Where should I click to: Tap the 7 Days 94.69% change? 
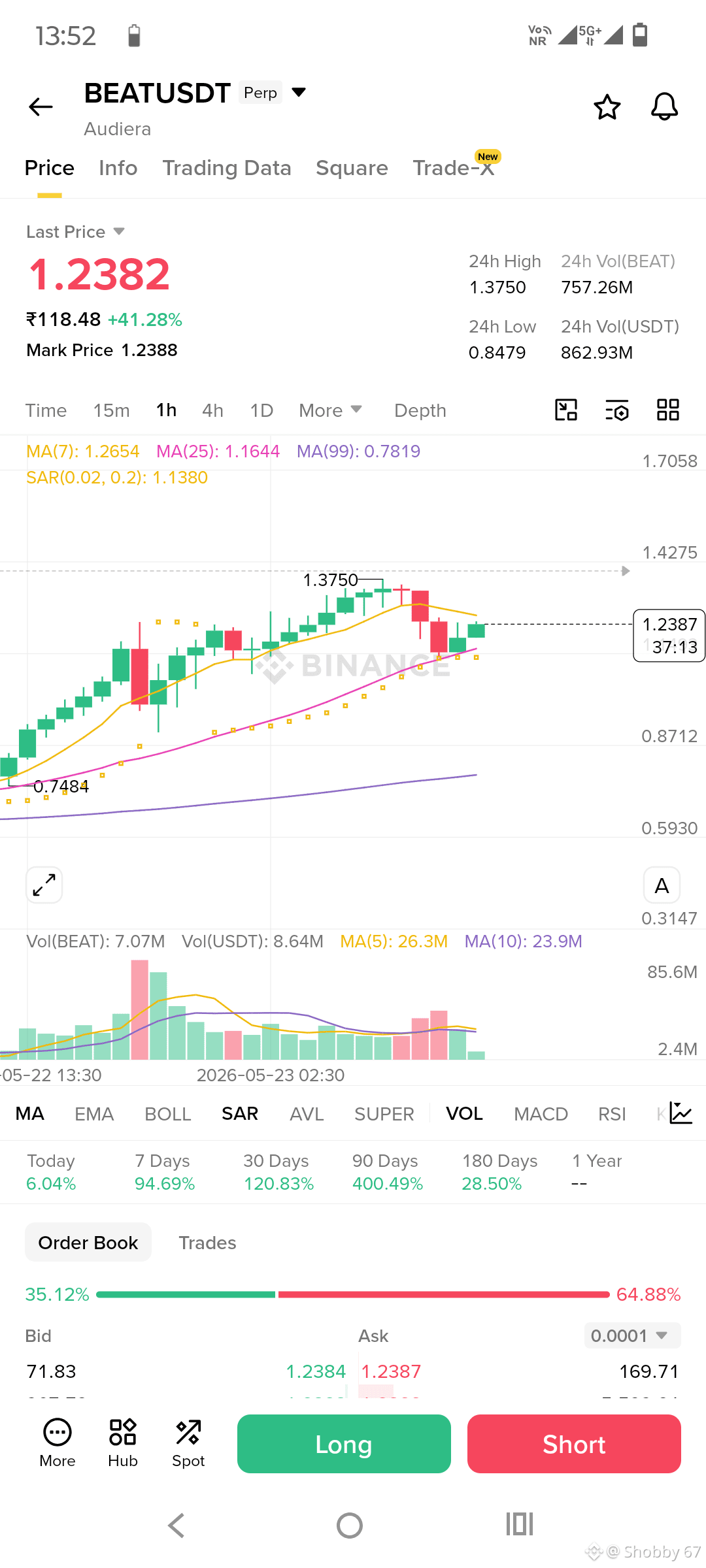click(x=165, y=1172)
